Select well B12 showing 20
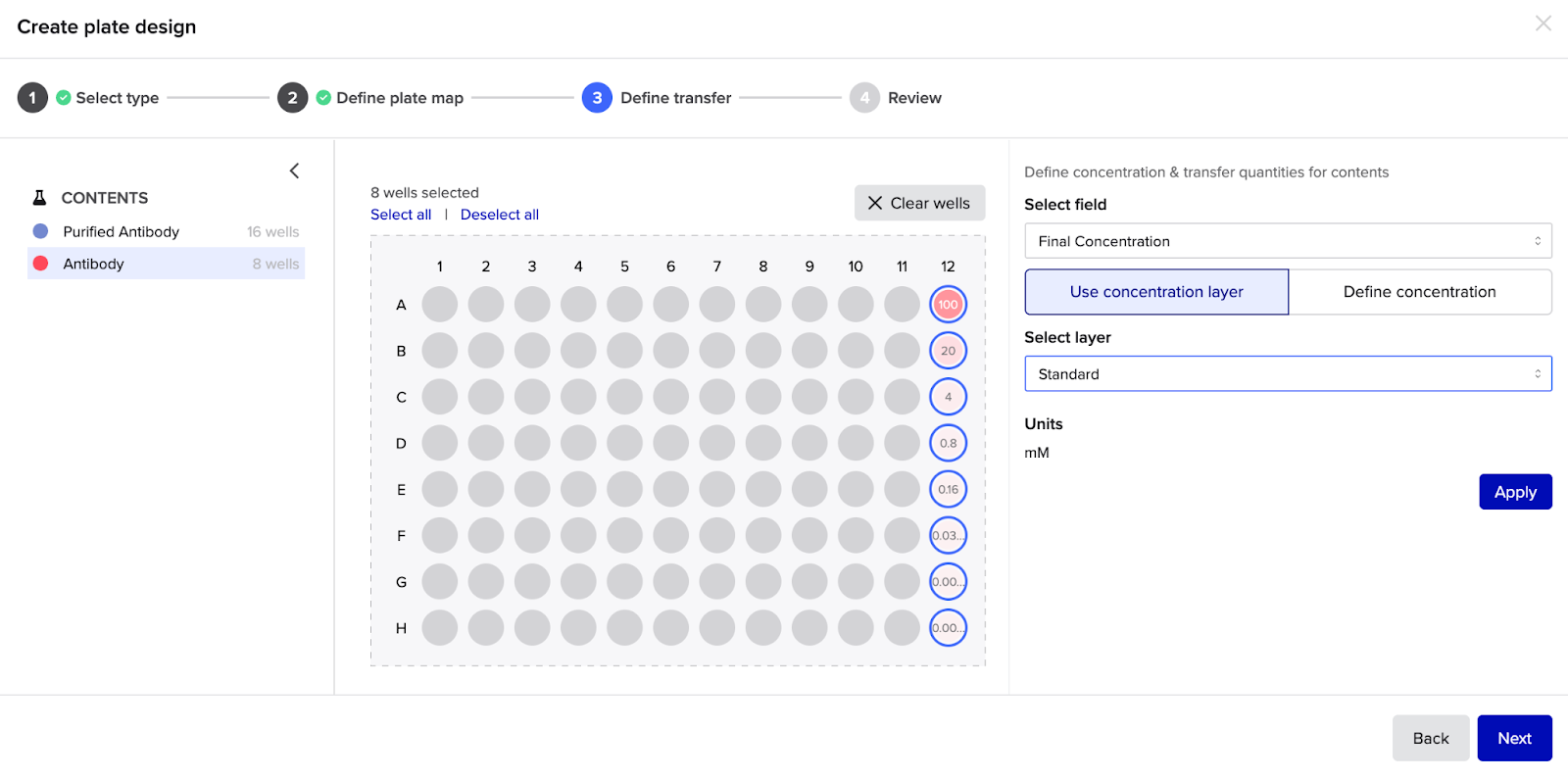This screenshot has height=779, width=1568. 948,351
